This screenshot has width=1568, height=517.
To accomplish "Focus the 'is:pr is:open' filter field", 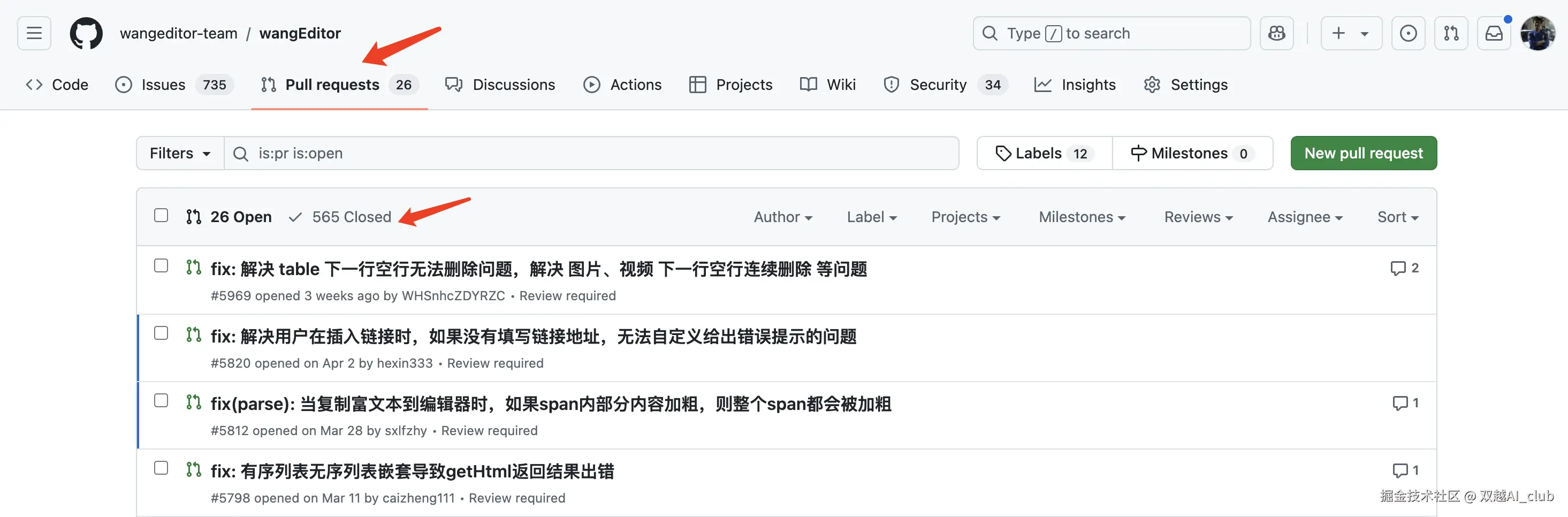I will [592, 153].
